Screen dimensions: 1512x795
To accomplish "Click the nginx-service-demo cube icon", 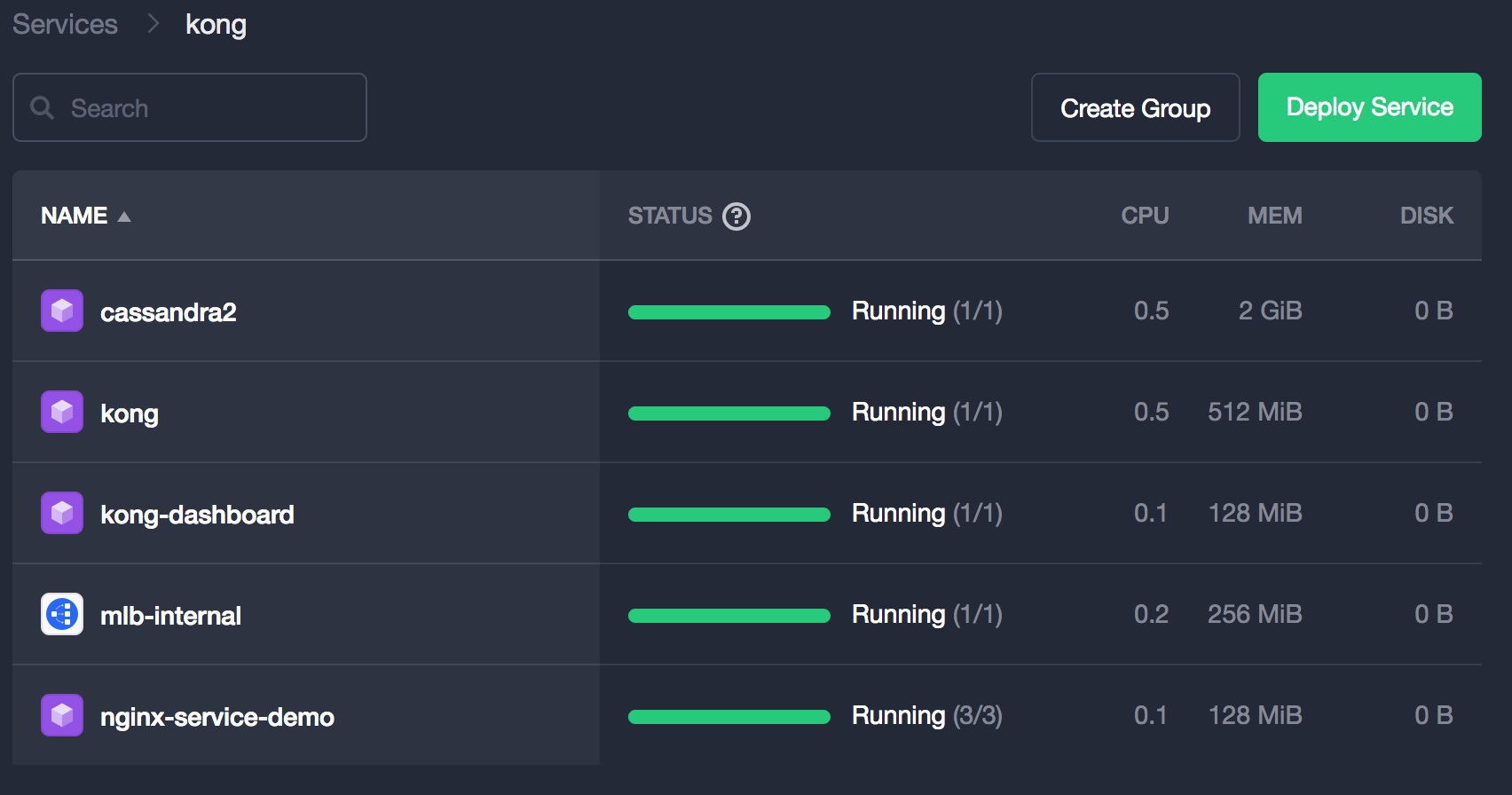I will point(62,715).
